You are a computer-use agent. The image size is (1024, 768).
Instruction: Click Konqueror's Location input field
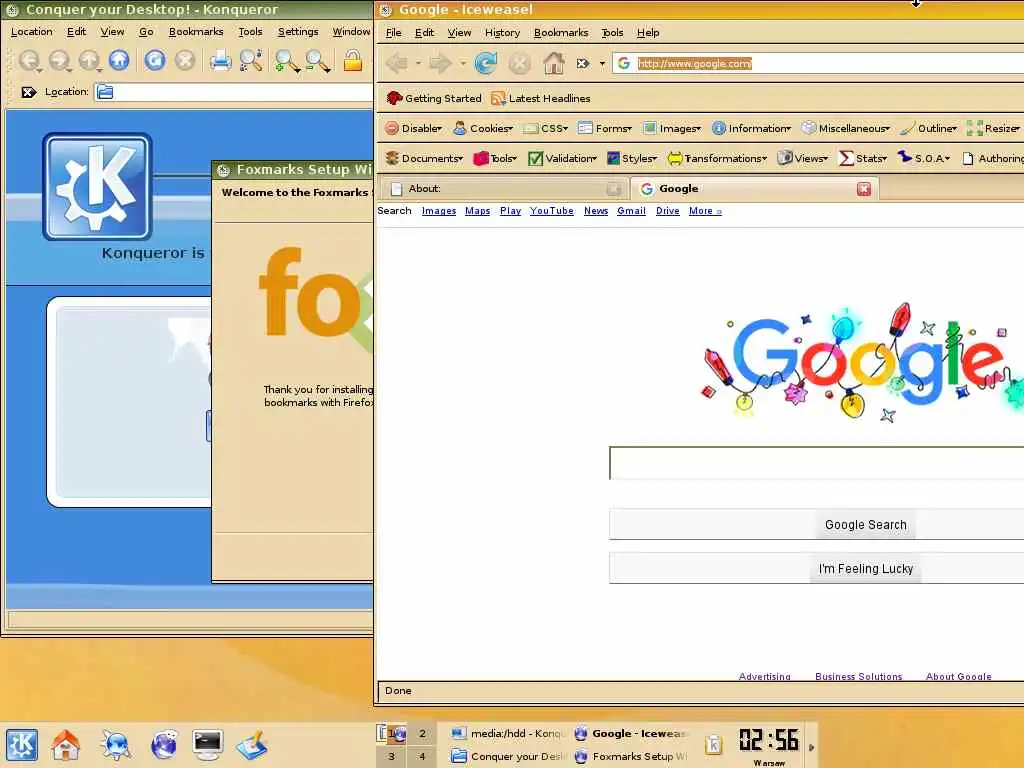235,92
